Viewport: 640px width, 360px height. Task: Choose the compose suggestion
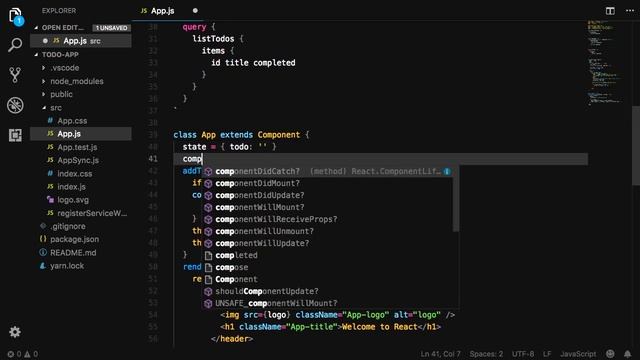(327, 267)
